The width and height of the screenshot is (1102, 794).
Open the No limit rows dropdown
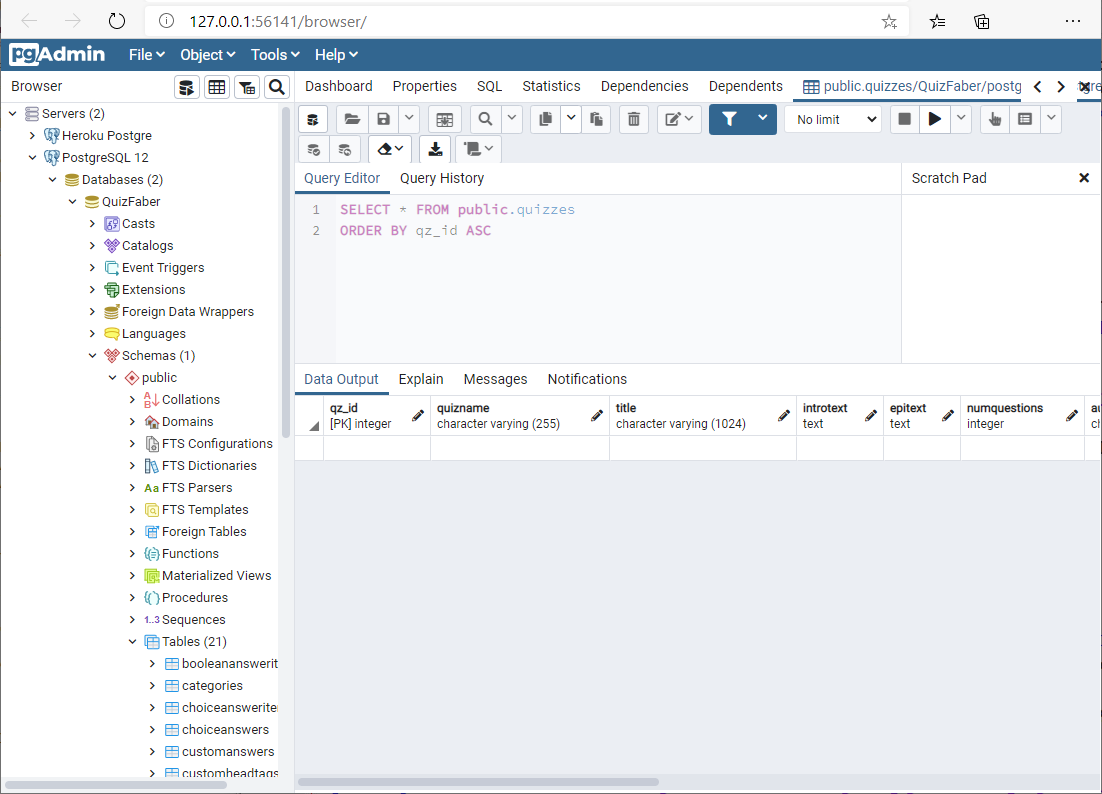[832, 119]
